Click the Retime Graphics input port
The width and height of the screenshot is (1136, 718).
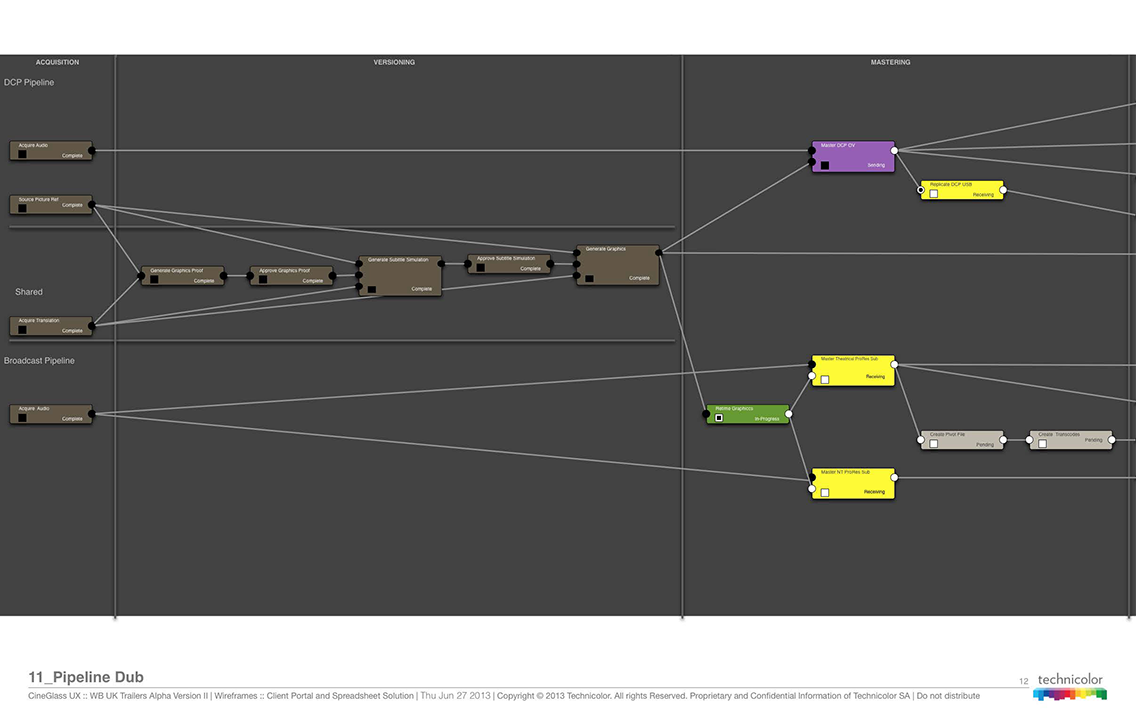point(707,413)
